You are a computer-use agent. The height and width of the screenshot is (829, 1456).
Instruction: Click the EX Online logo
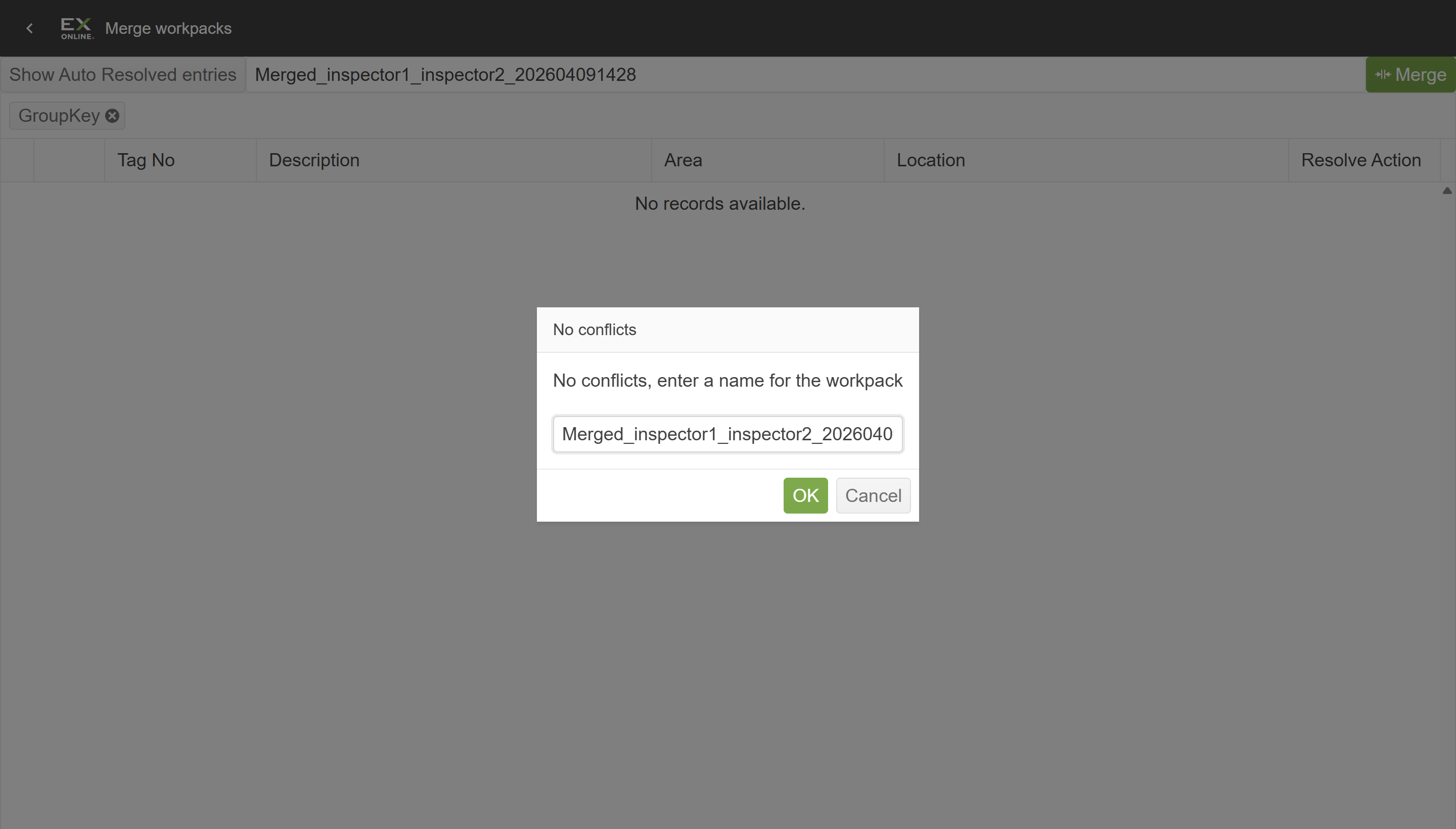77,28
